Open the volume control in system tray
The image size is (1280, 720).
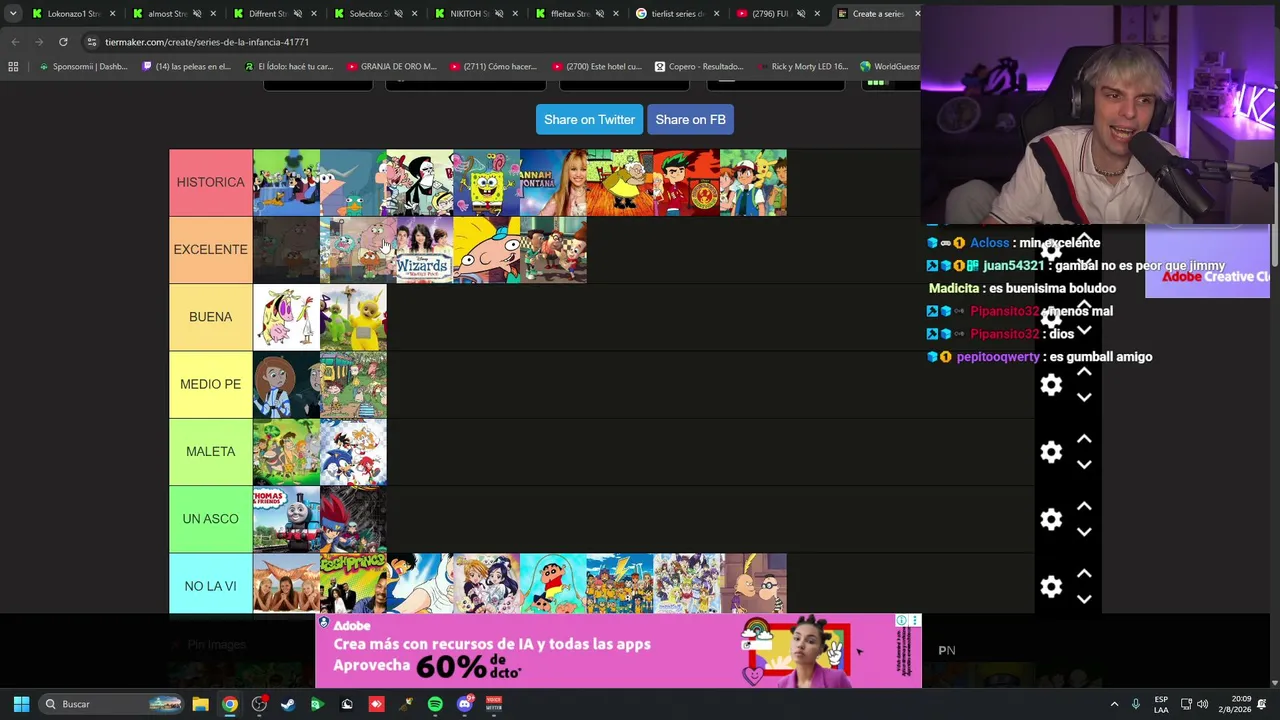coord(1202,704)
